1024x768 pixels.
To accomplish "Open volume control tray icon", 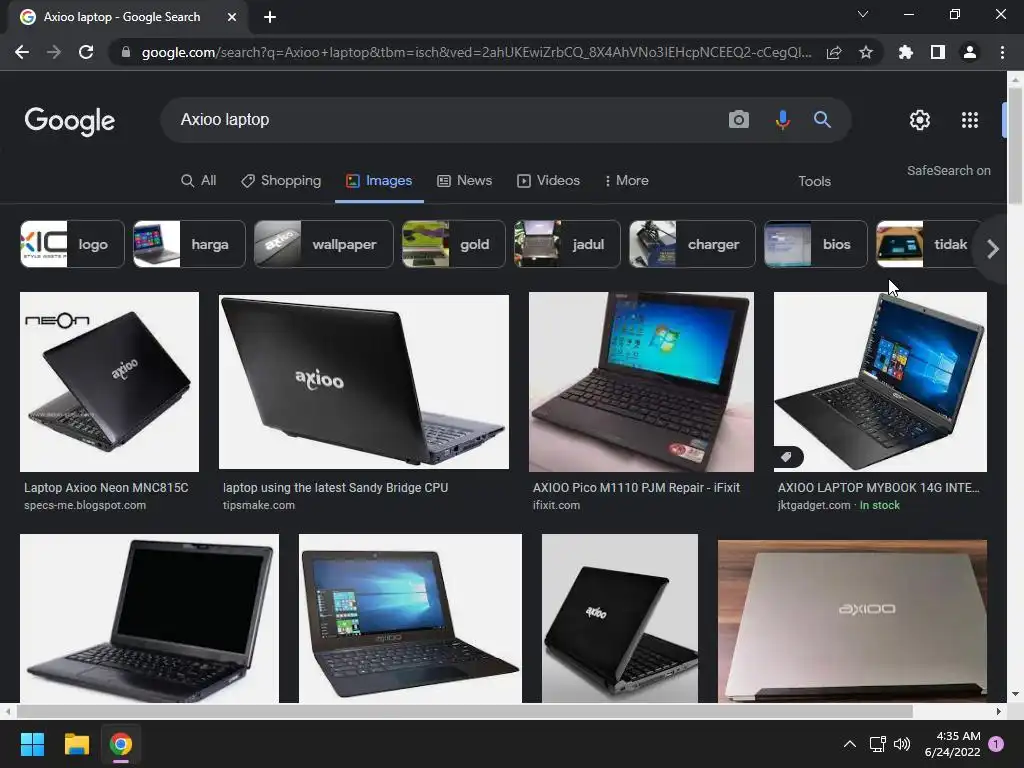I will point(902,744).
